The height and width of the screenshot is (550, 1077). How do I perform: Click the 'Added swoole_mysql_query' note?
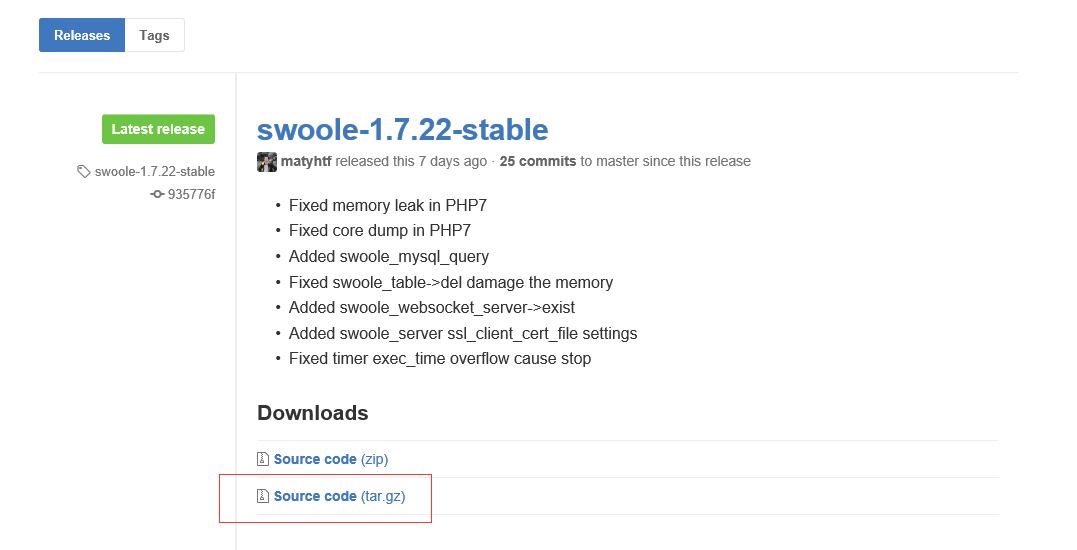(x=389, y=257)
